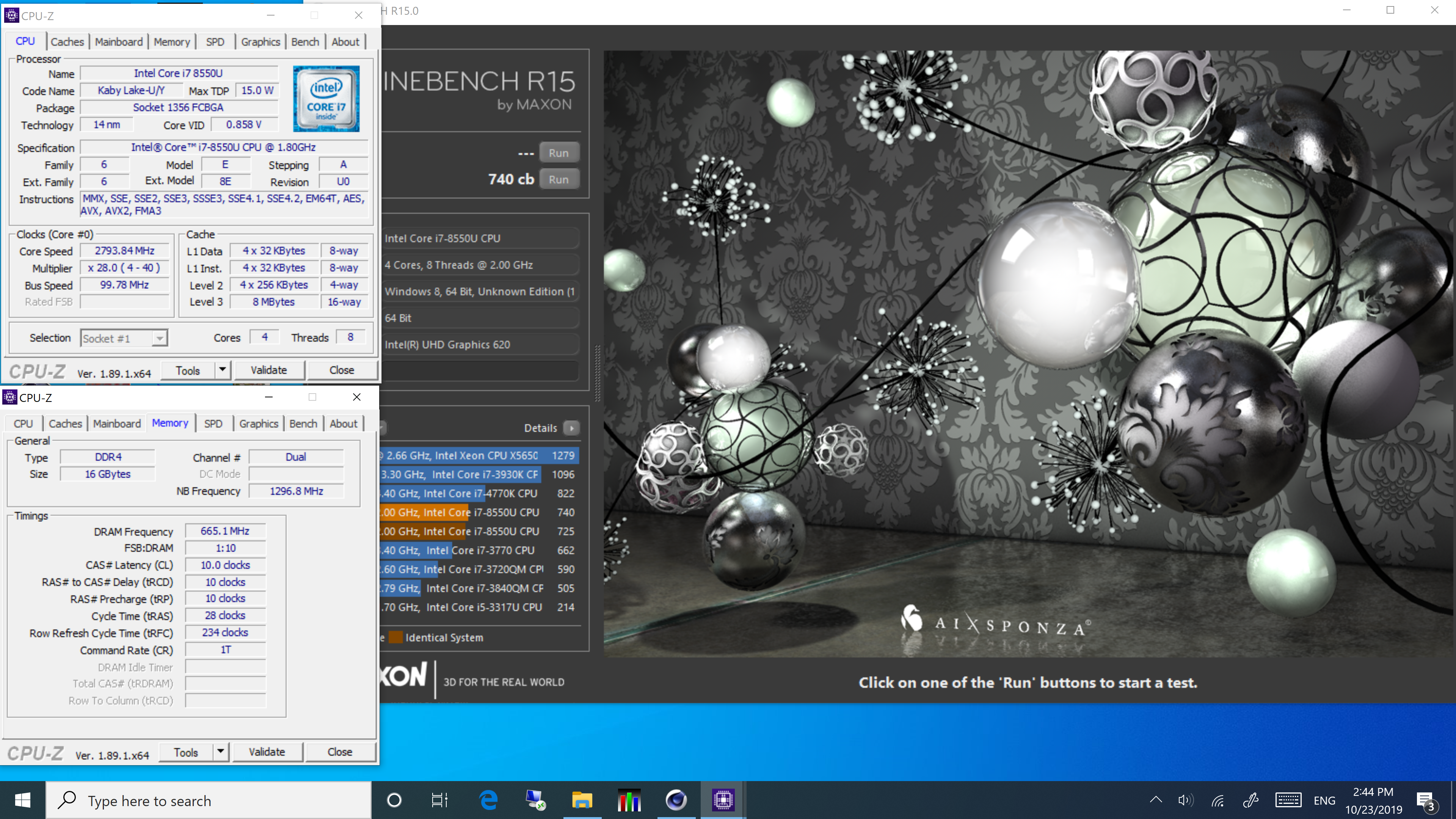Run the Cinebench CPU test (740 cb)
The height and width of the screenshot is (819, 1456).
559,180
